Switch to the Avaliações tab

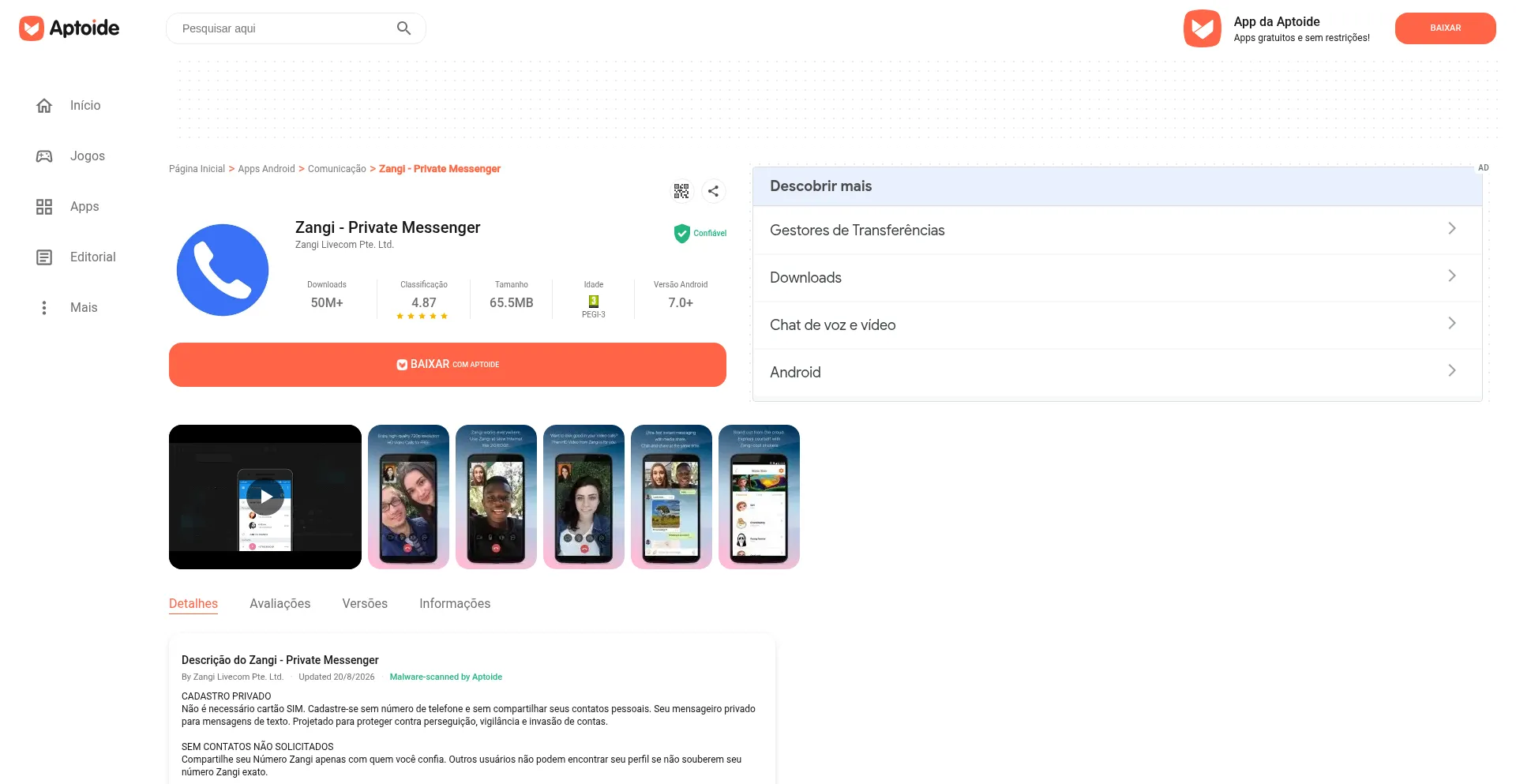(x=280, y=604)
